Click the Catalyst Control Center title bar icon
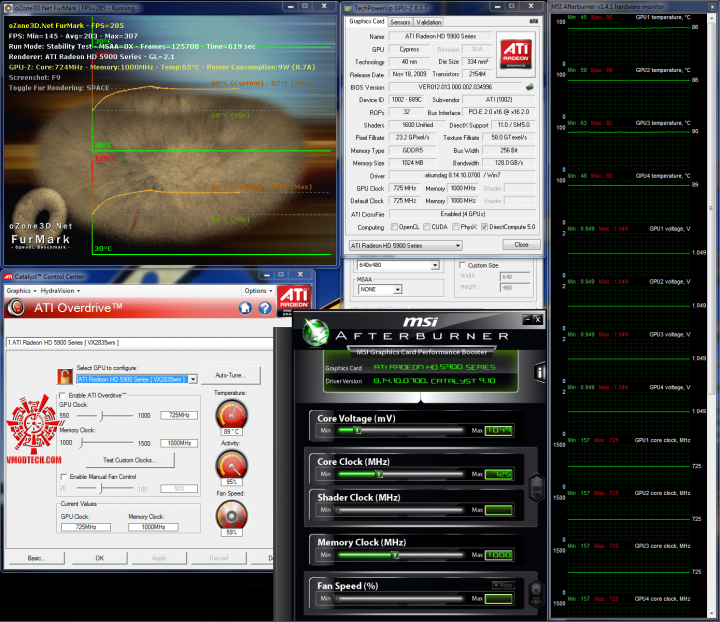Viewport: 720px width, 622px height. coord(8,277)
